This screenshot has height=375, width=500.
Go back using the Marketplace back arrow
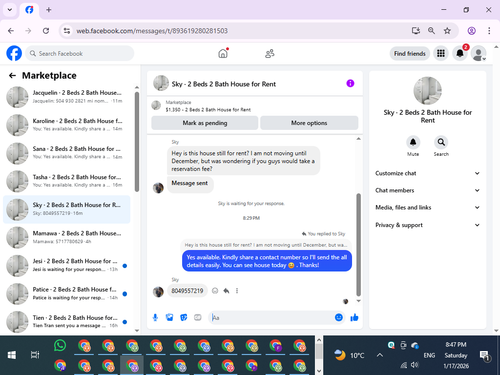tap(12, 76)
